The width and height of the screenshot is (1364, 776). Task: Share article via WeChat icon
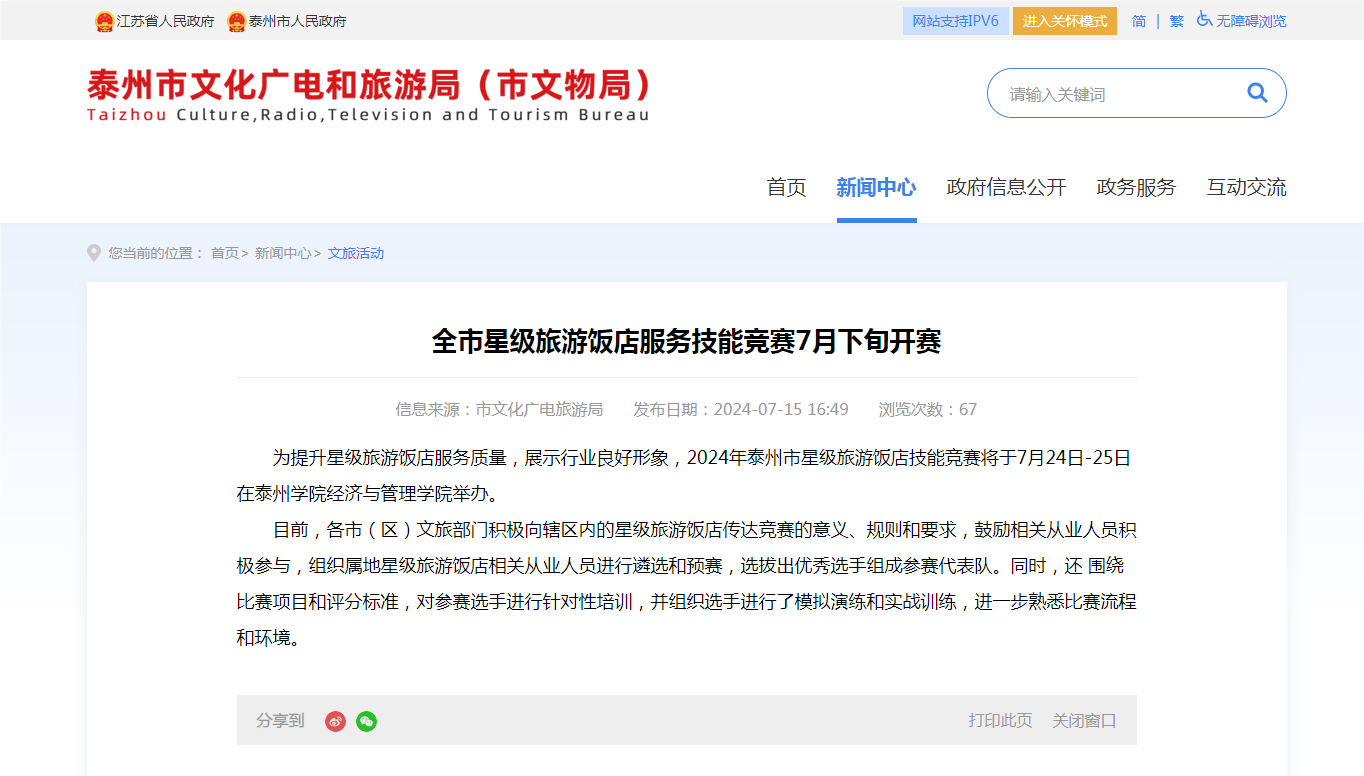coord(367,721)
